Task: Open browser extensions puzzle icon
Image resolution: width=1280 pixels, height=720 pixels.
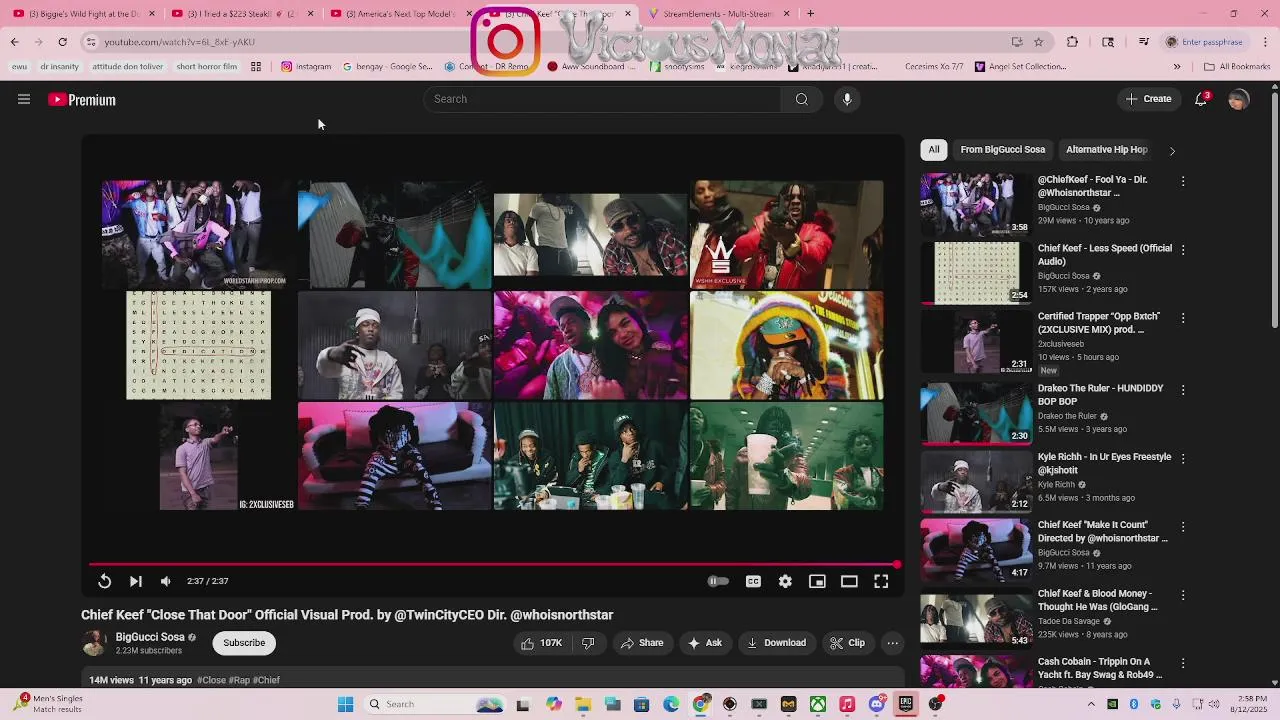Action: coord(1072,42)
